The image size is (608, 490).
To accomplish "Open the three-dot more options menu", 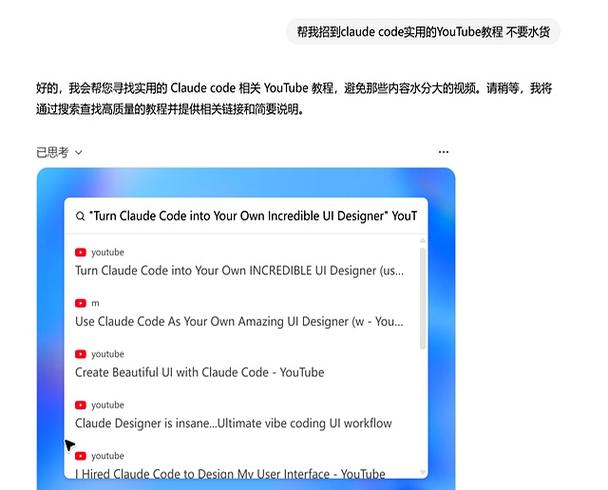I will click(443, 152).
